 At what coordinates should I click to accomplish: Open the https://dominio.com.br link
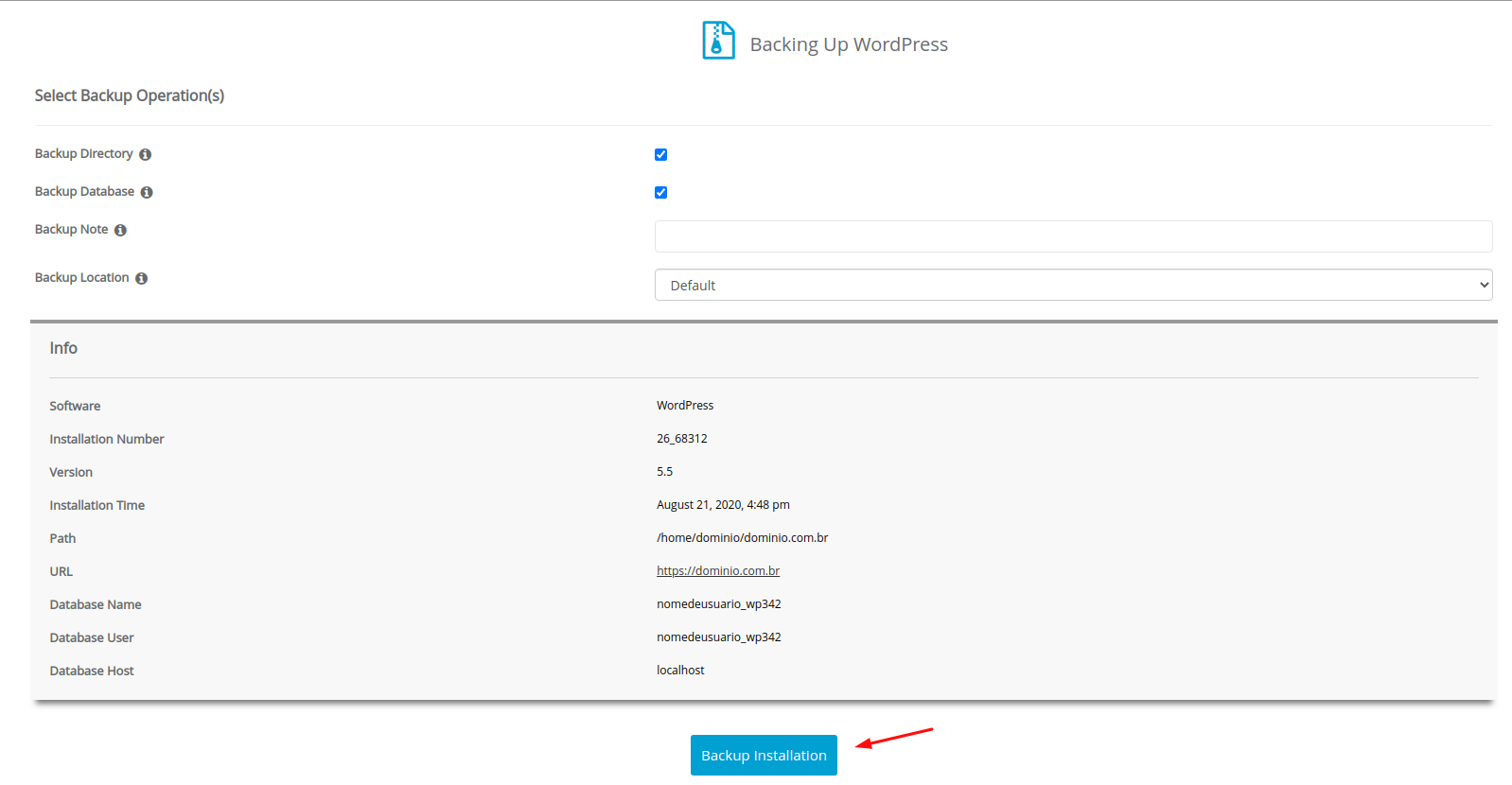[x=718, y=570]
